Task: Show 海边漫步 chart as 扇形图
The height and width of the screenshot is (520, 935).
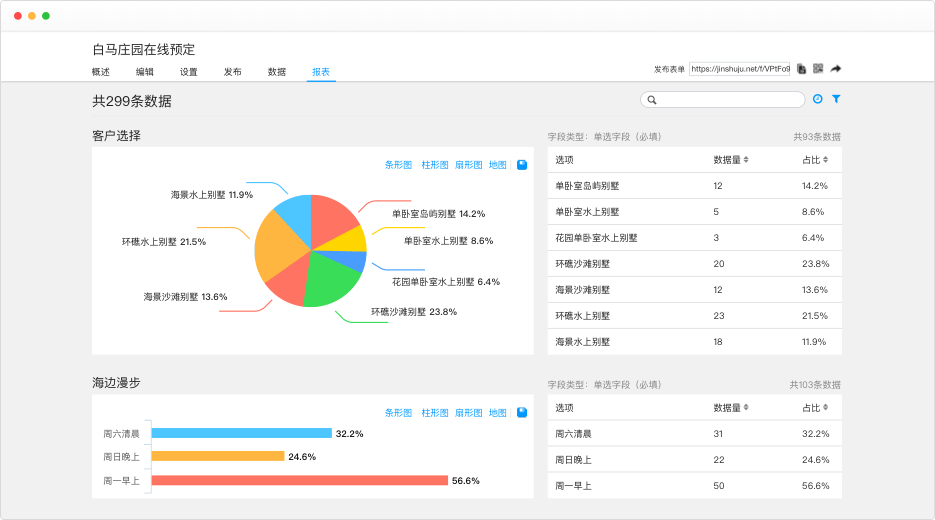Action: (468, 412)
